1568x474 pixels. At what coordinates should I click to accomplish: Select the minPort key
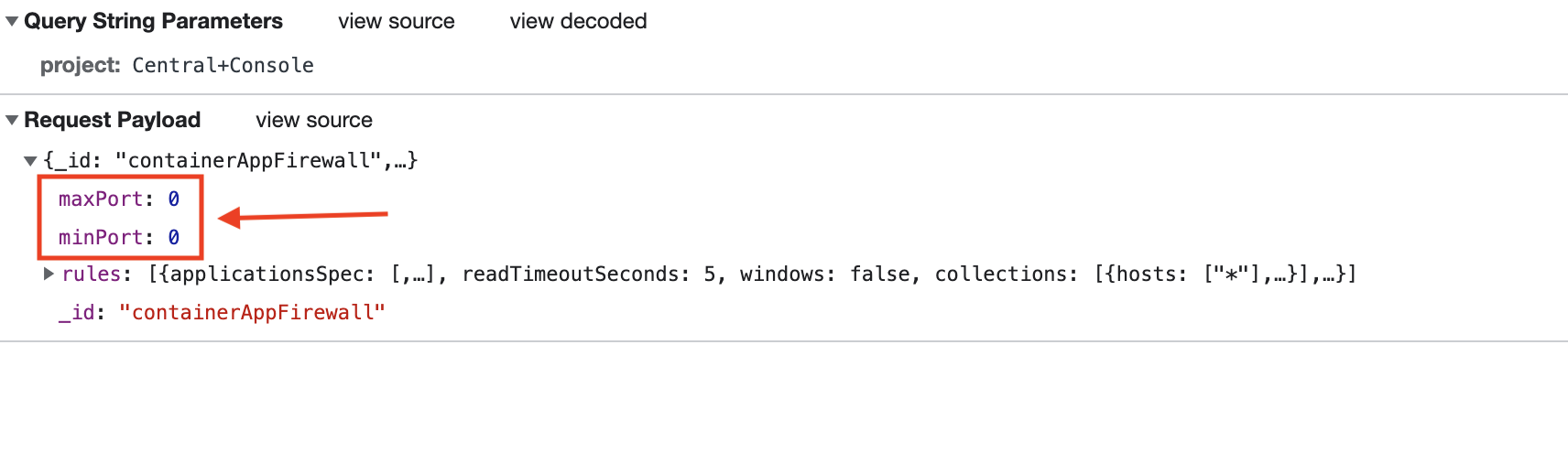click(101, 237)
